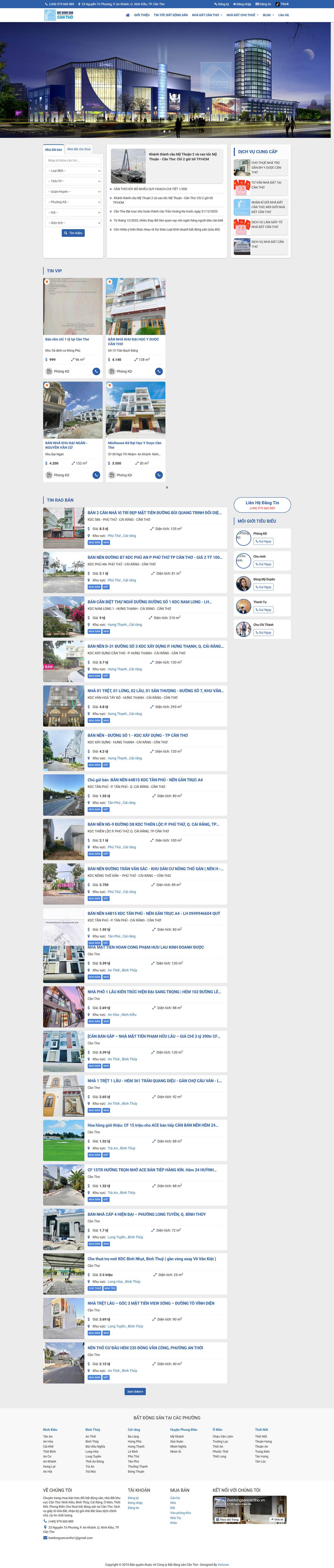Click the 'Ninh Kiều' district heading in footer
Screen dimensions: 334x1568
coord(50,1429)
